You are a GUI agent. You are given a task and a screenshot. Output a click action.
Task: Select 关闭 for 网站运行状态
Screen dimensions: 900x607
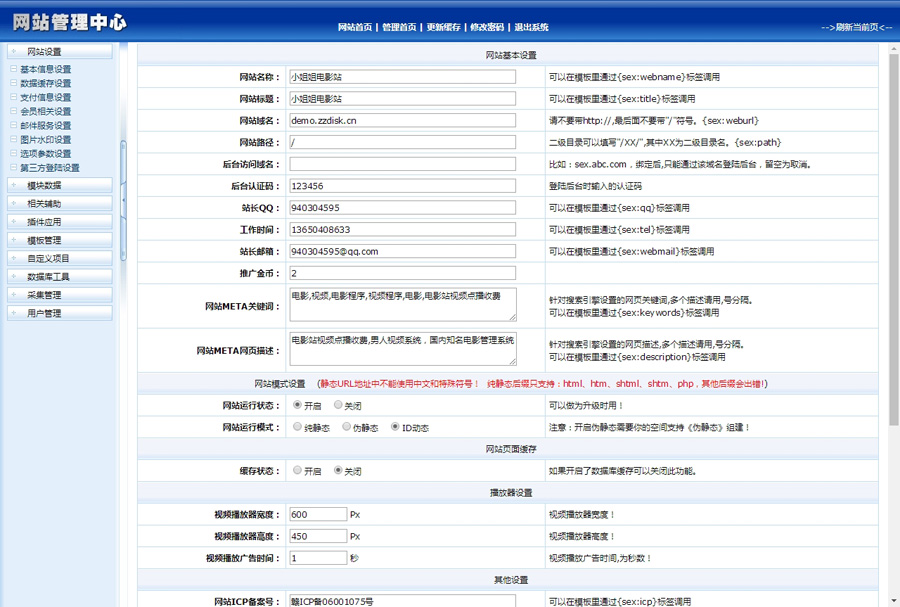339,405
